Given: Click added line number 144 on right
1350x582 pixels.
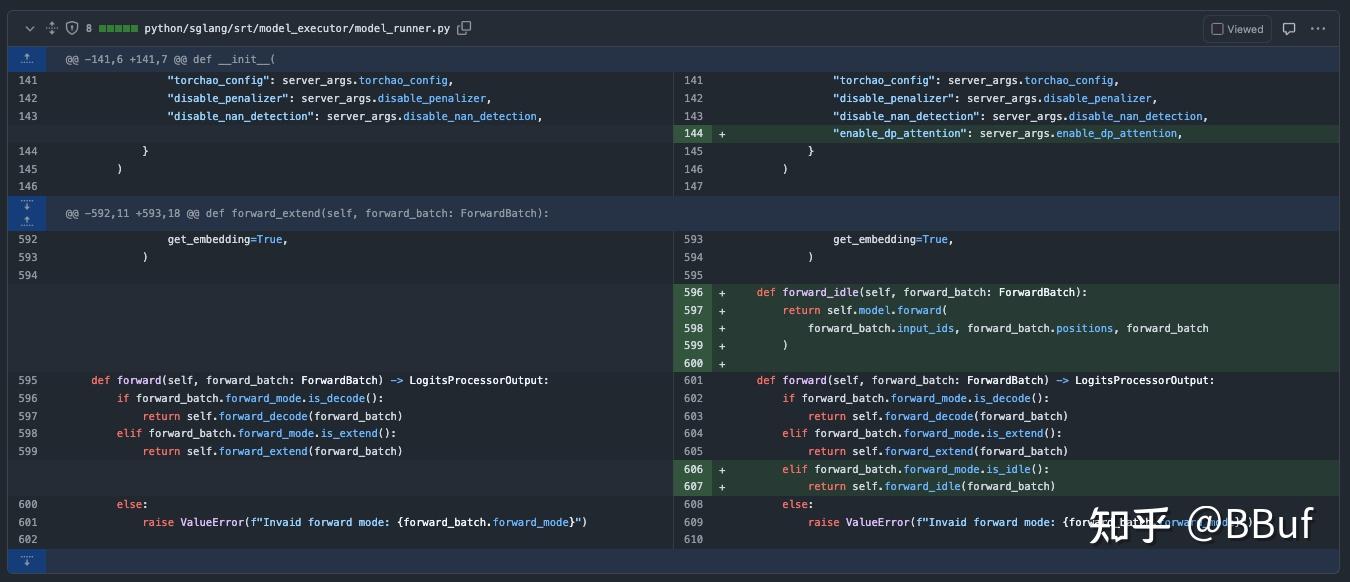Looking at the screenshot, I should tap(693, 134).
